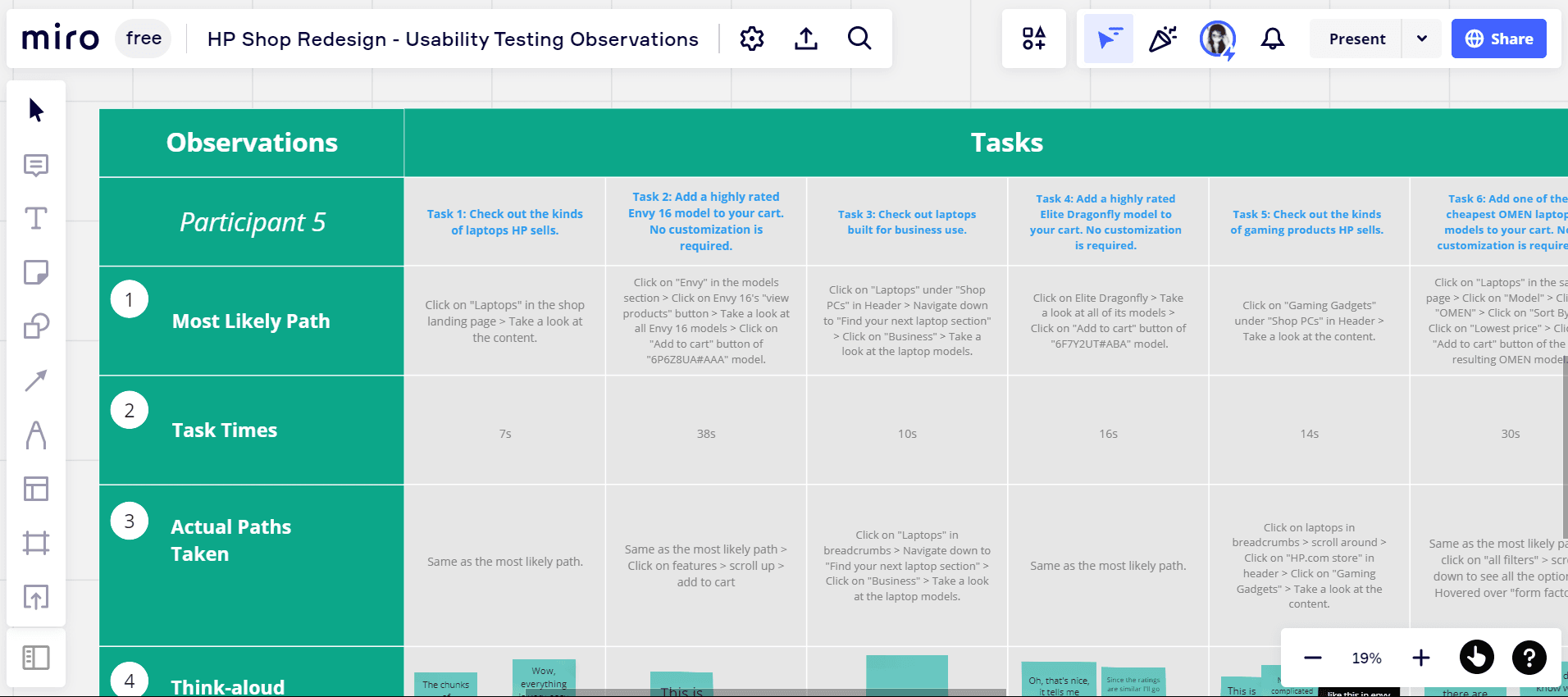The height and width of the screenshot is (697, 1568).
Task: Open the reactions party popper icon
Action: click(1163, 39)
